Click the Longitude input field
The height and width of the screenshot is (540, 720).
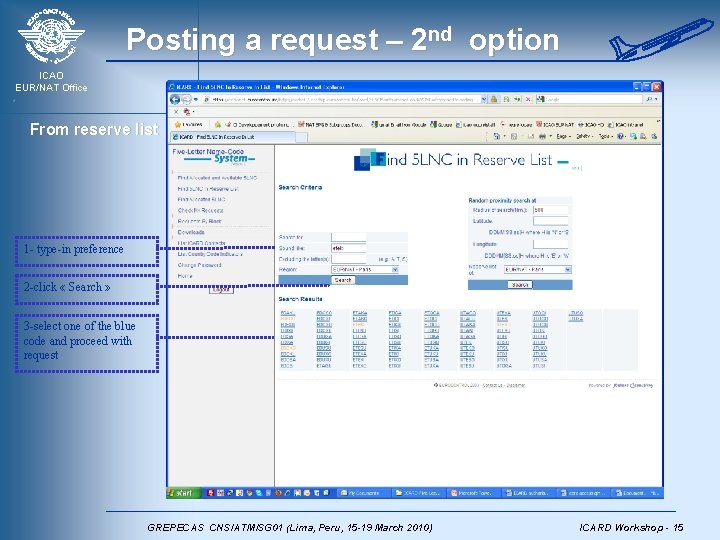[551, 244]
